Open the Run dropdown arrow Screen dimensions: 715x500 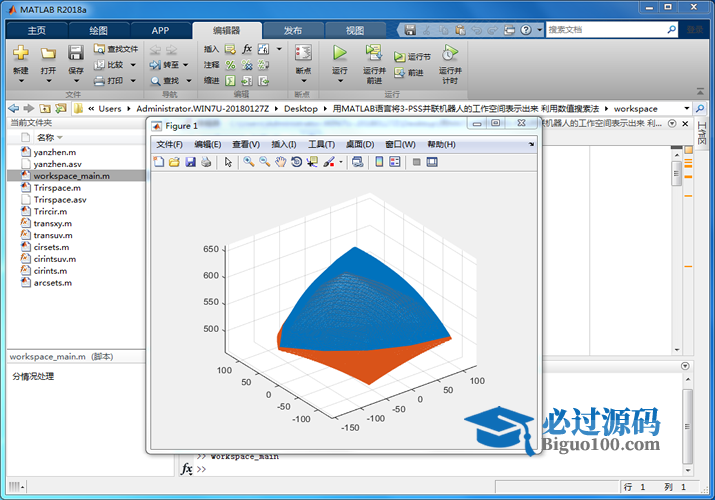pos(340,81)
